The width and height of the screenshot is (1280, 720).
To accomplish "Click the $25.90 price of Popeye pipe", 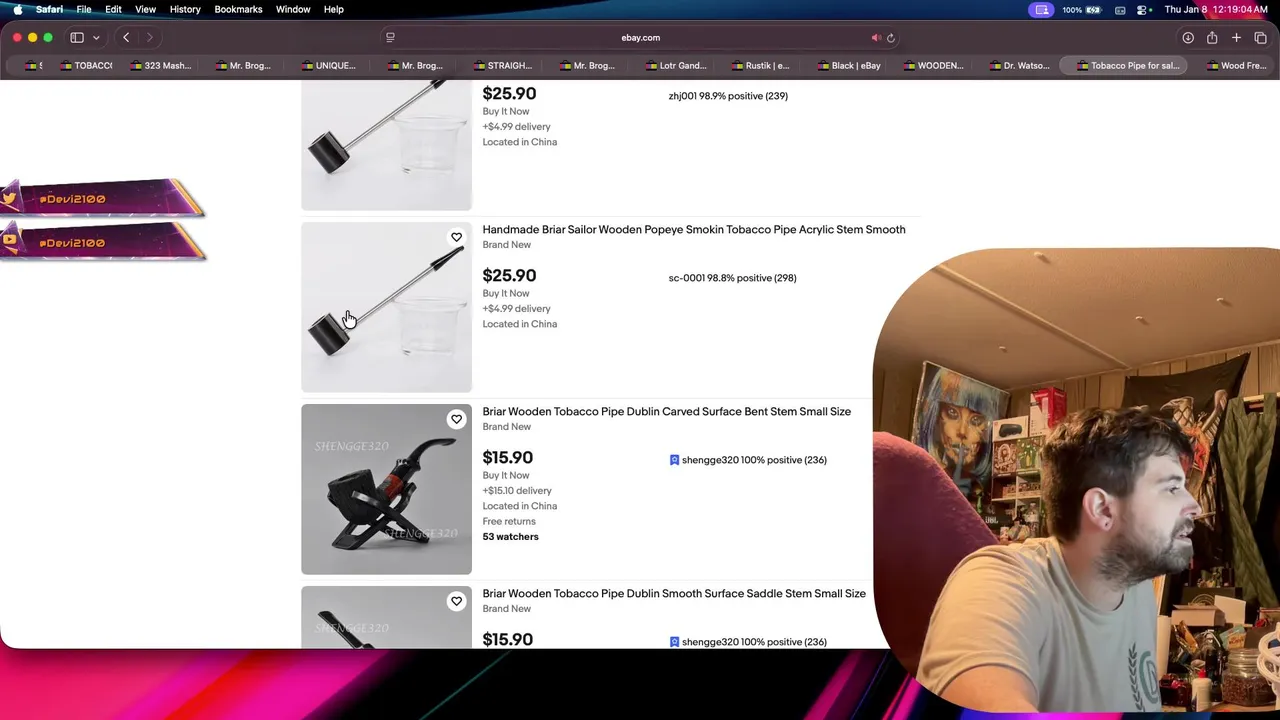I will pos(509,275).
